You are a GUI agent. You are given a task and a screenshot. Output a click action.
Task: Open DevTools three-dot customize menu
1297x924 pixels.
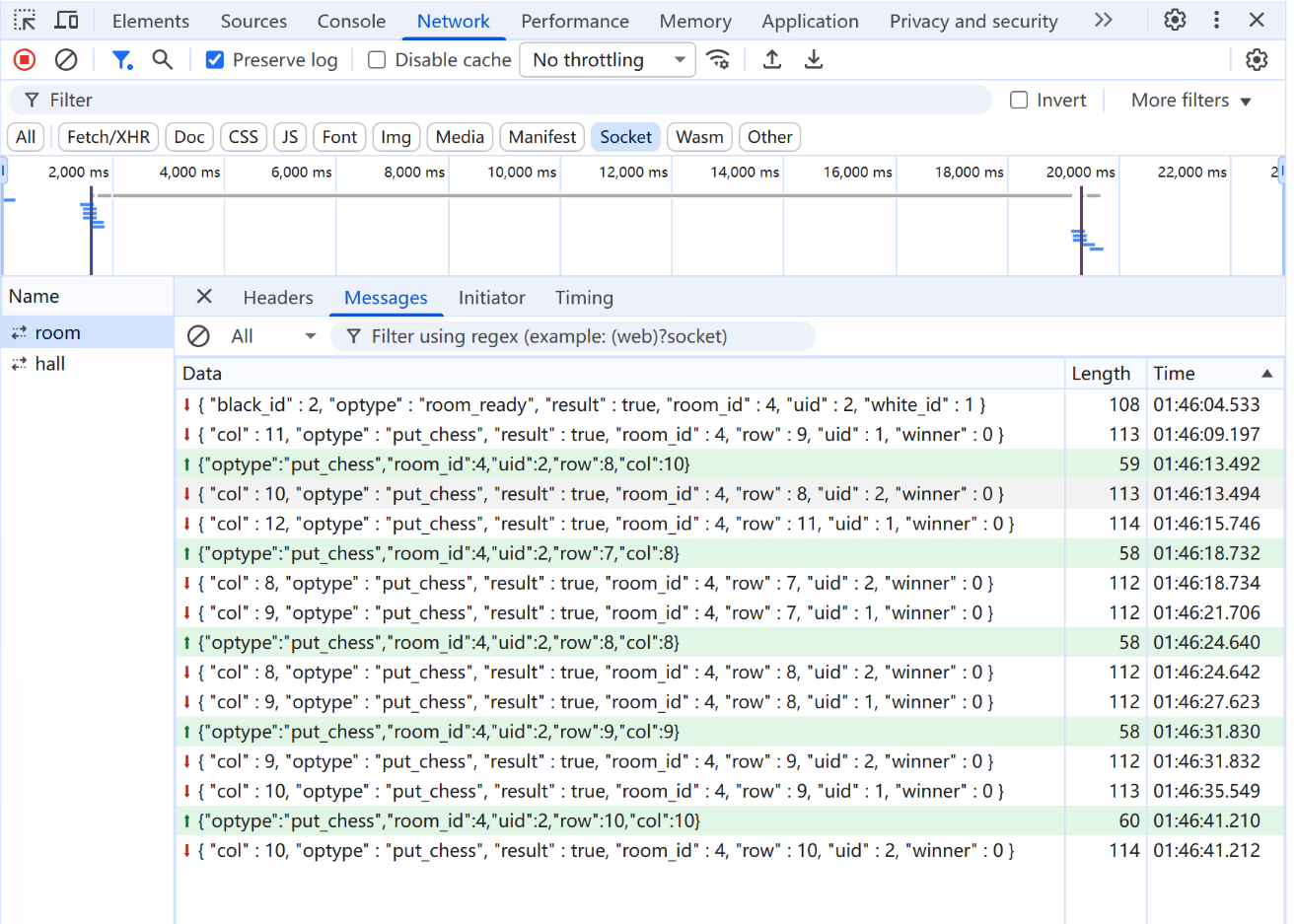coord(1216,20)
